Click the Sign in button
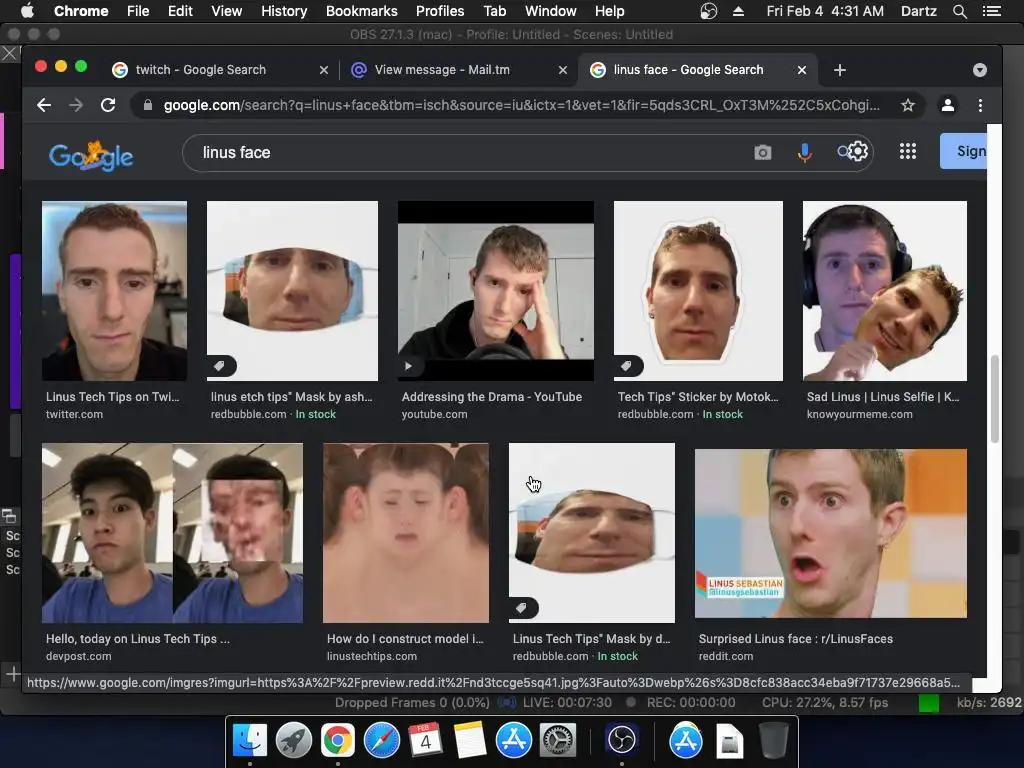 click(964, 151)
